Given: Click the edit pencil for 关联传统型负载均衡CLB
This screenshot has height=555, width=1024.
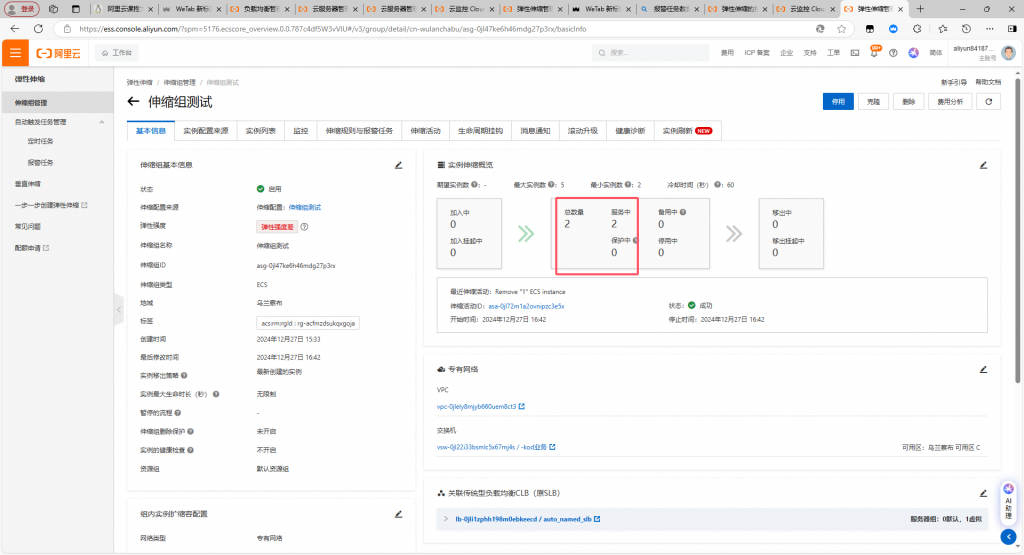Looking at the screenshot, I should (983, 494).
